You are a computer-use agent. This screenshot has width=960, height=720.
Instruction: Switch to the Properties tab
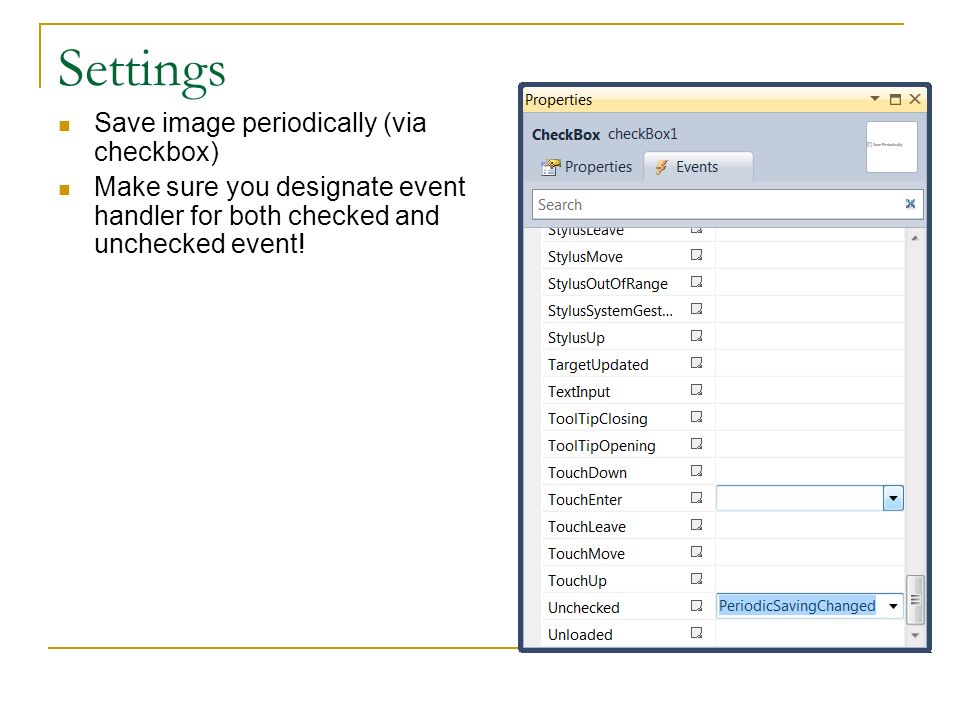[587, 167]
